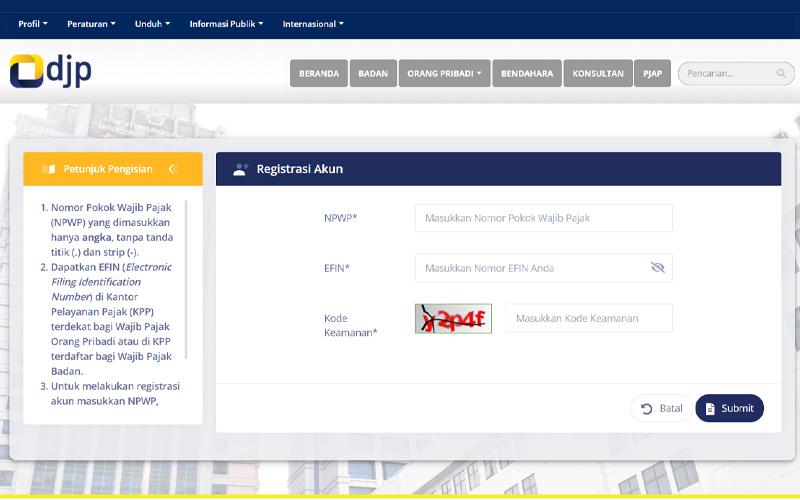The height and width of the screenshot is (500, 800).
Task: Click the book icon beside Petunjuk Pengisian
Action: coord(48,169)
